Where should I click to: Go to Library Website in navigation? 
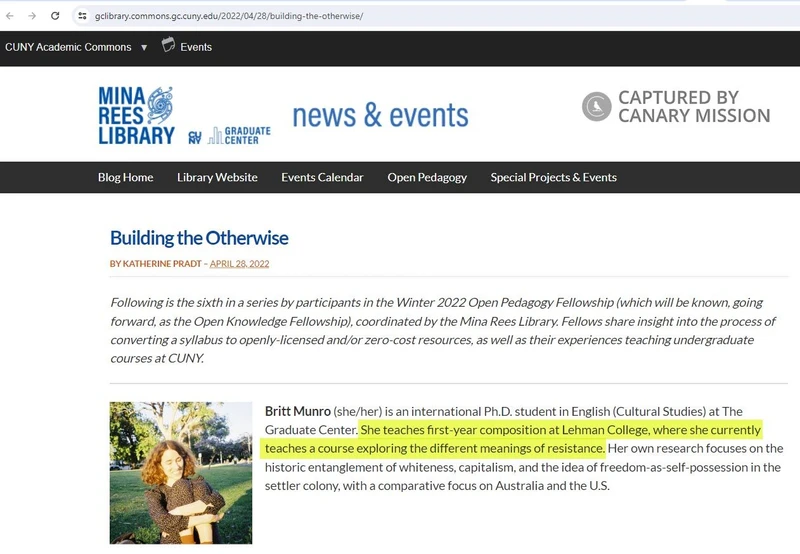point(217,177)
